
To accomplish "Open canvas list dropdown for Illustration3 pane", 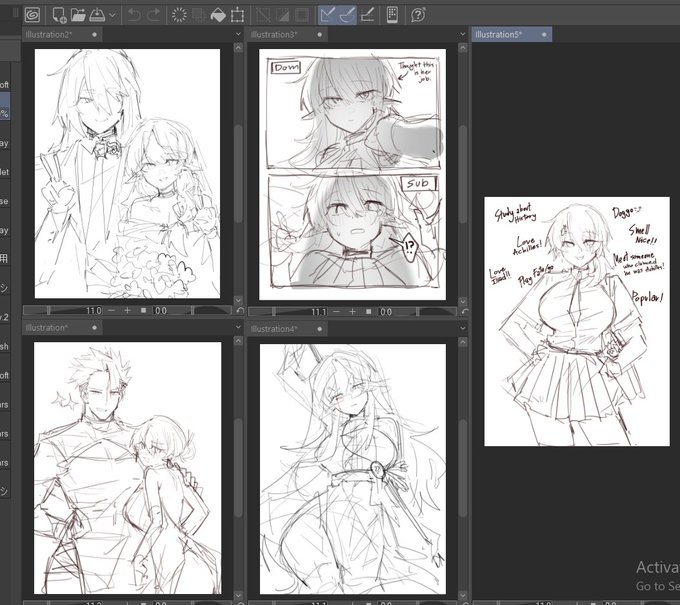I will 463,34.
